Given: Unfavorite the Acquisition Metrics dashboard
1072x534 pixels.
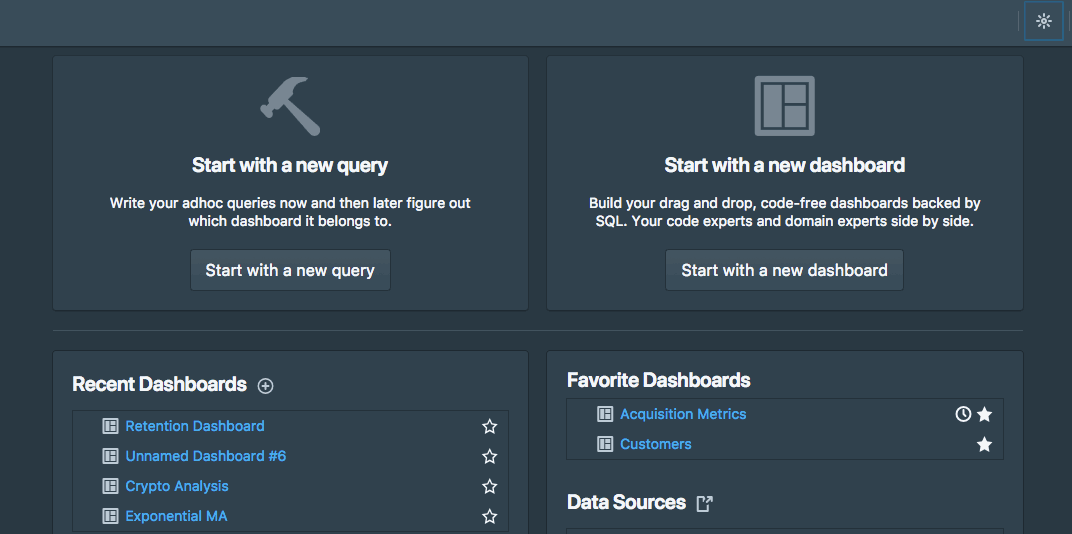Looking at the screenshot, I should [984, 414].
